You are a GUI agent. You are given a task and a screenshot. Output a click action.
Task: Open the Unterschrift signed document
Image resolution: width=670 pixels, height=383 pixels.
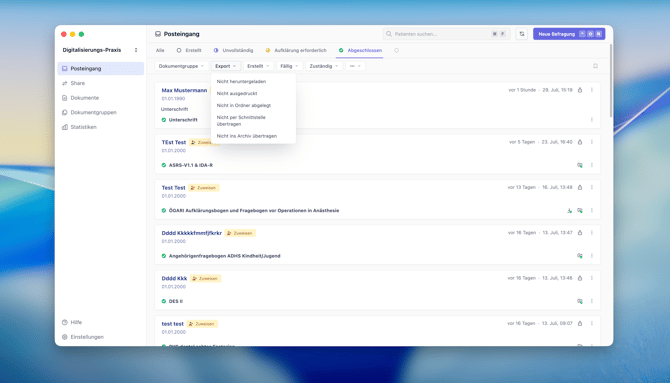[183, 120]
